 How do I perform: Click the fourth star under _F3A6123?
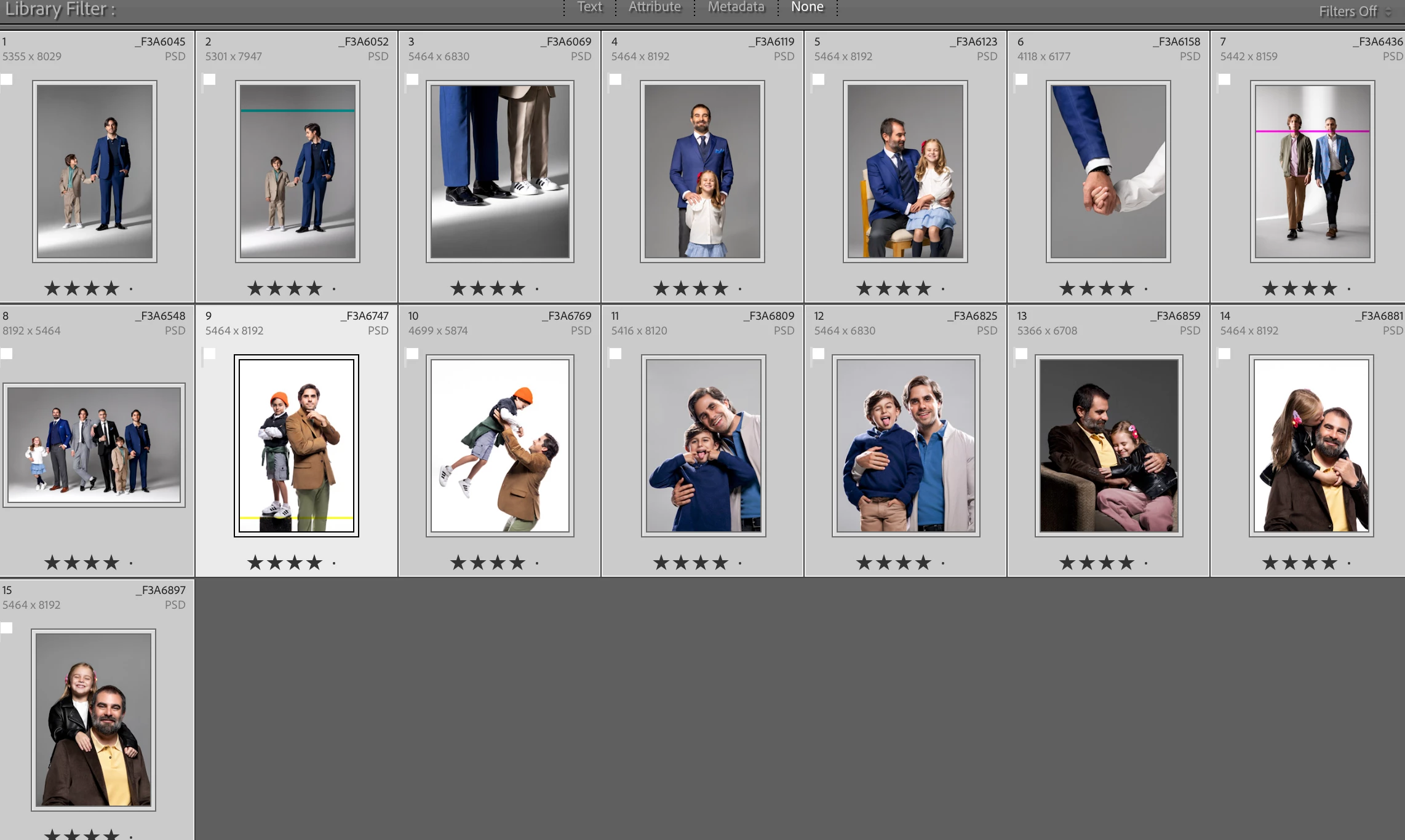tap(923, 288)
